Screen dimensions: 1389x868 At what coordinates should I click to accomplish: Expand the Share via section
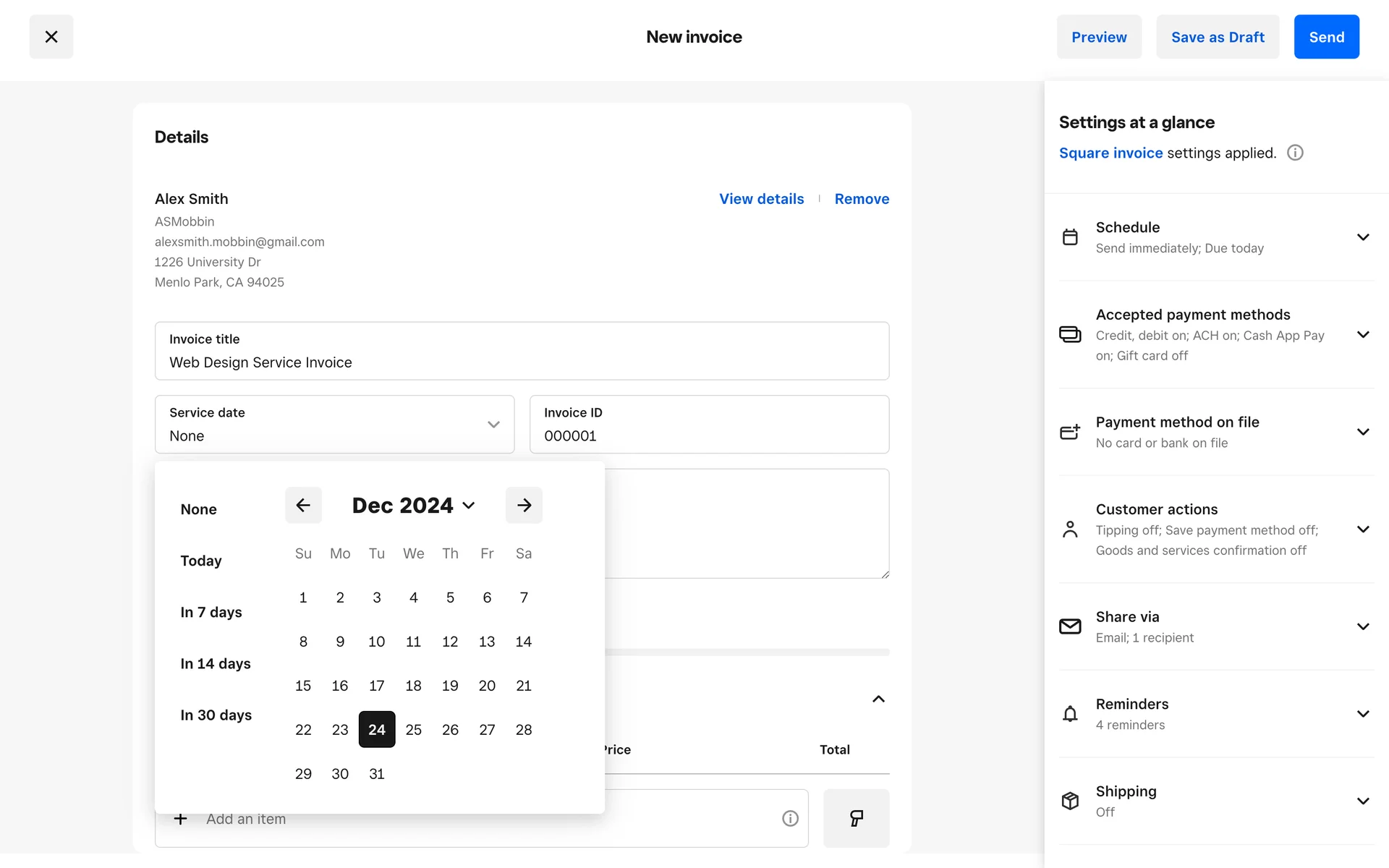pyautogui.click(x=1363, y=626)
